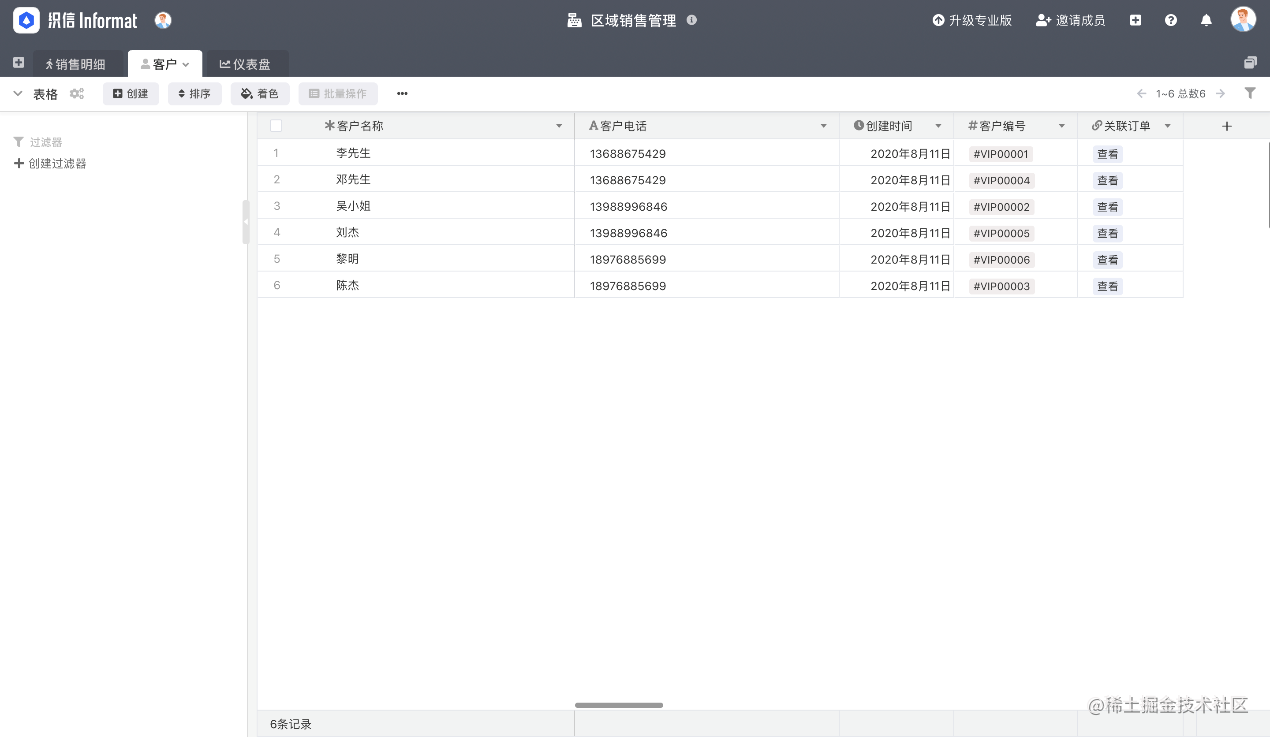This screenshot has height=737, width=1270.
Task: Open the help question mark icon
Action: (1171, 20)
